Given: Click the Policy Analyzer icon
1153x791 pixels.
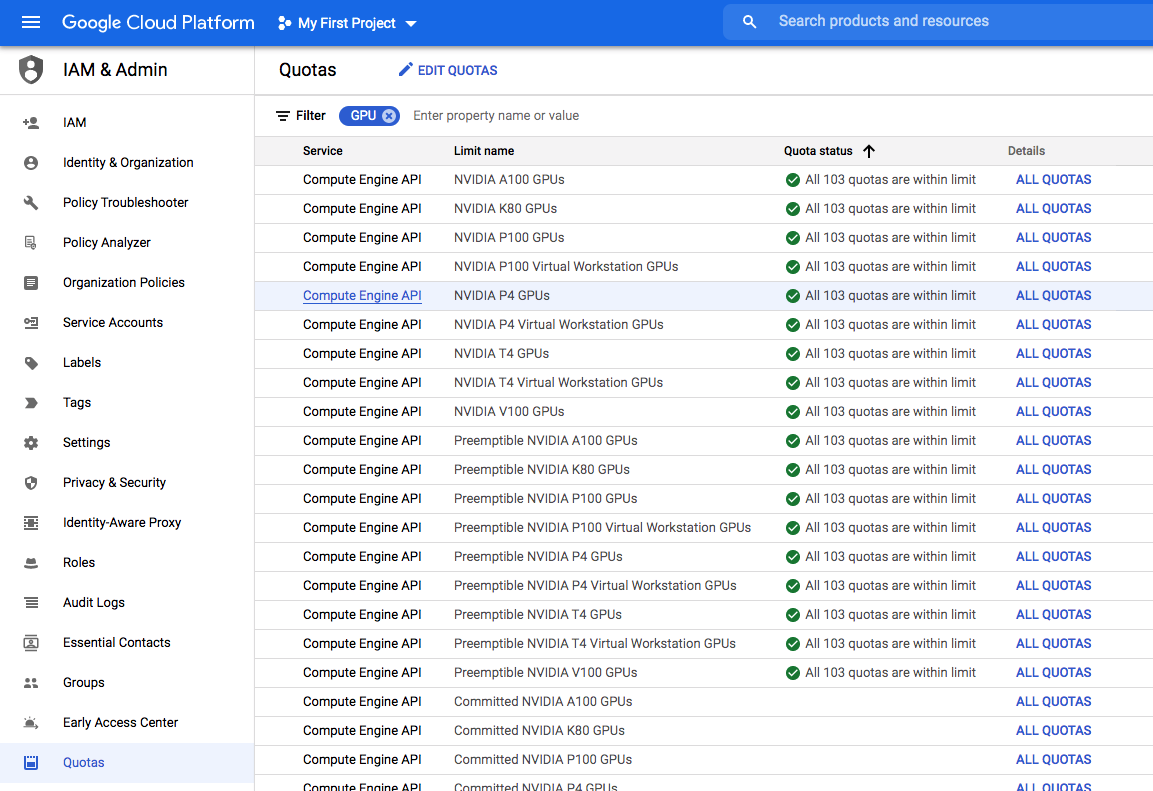Looking at the screenshot, I should 31,243.
